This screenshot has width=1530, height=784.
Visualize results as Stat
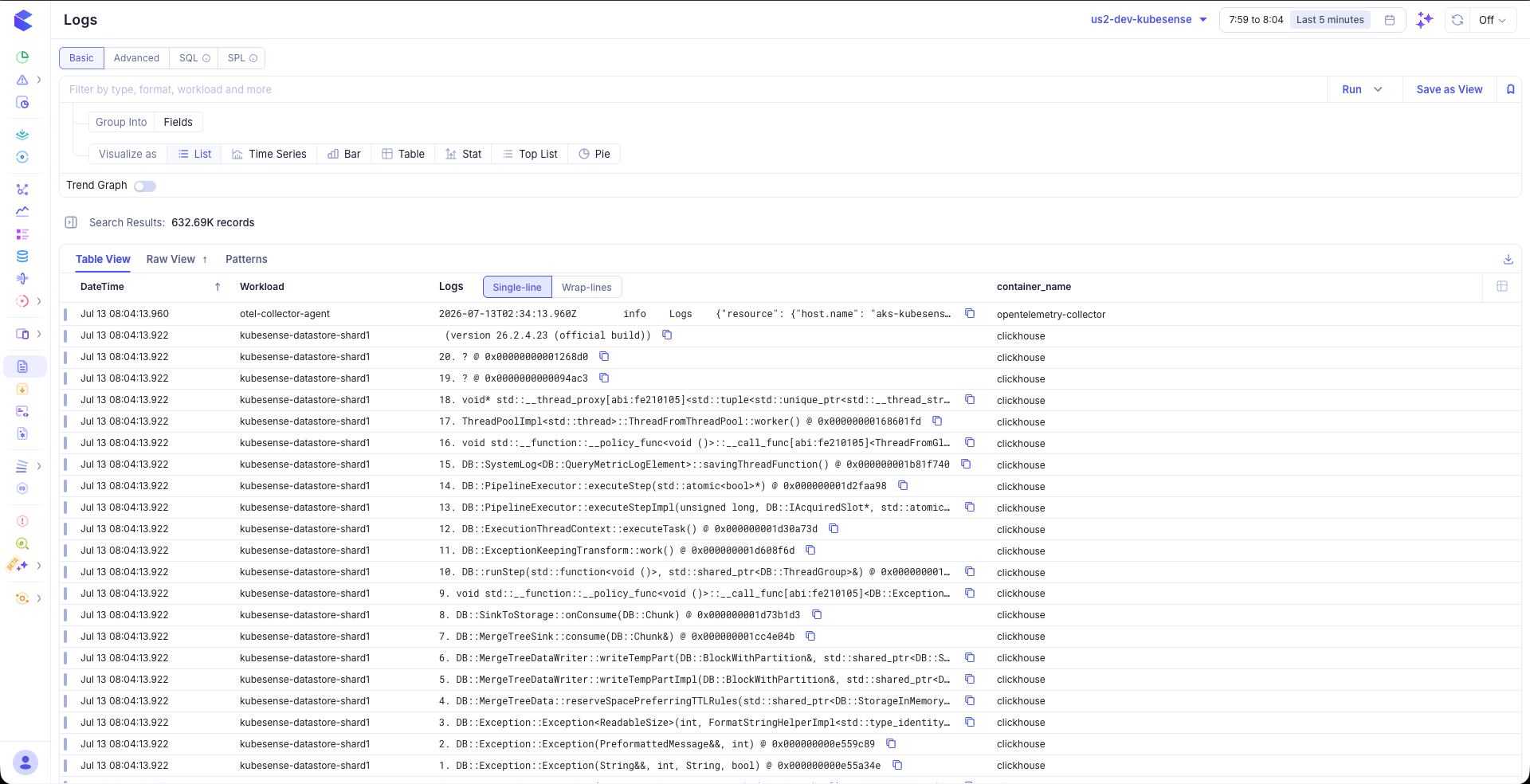pos(463,154)
